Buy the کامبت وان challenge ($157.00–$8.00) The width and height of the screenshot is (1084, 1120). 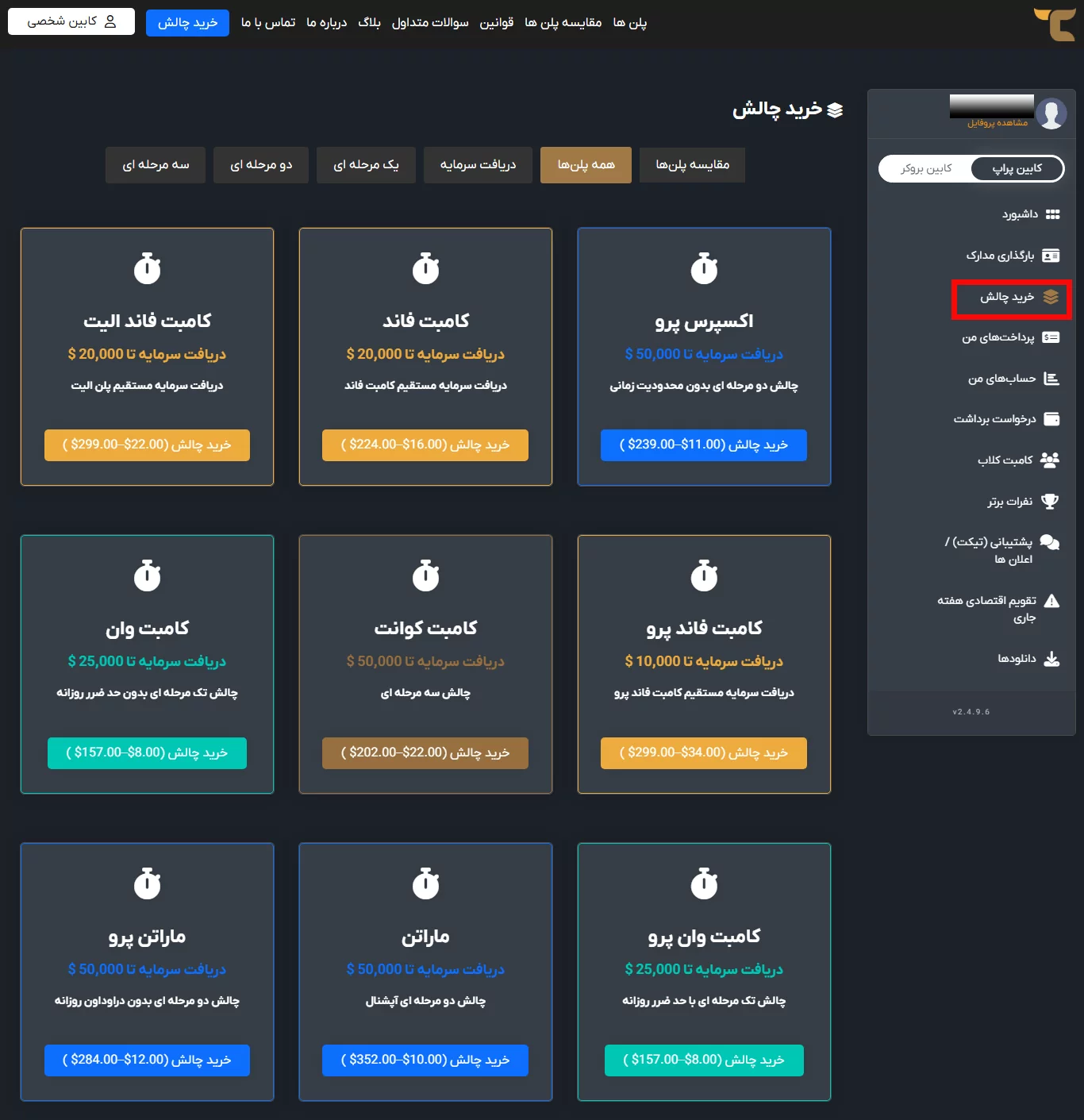147,753
